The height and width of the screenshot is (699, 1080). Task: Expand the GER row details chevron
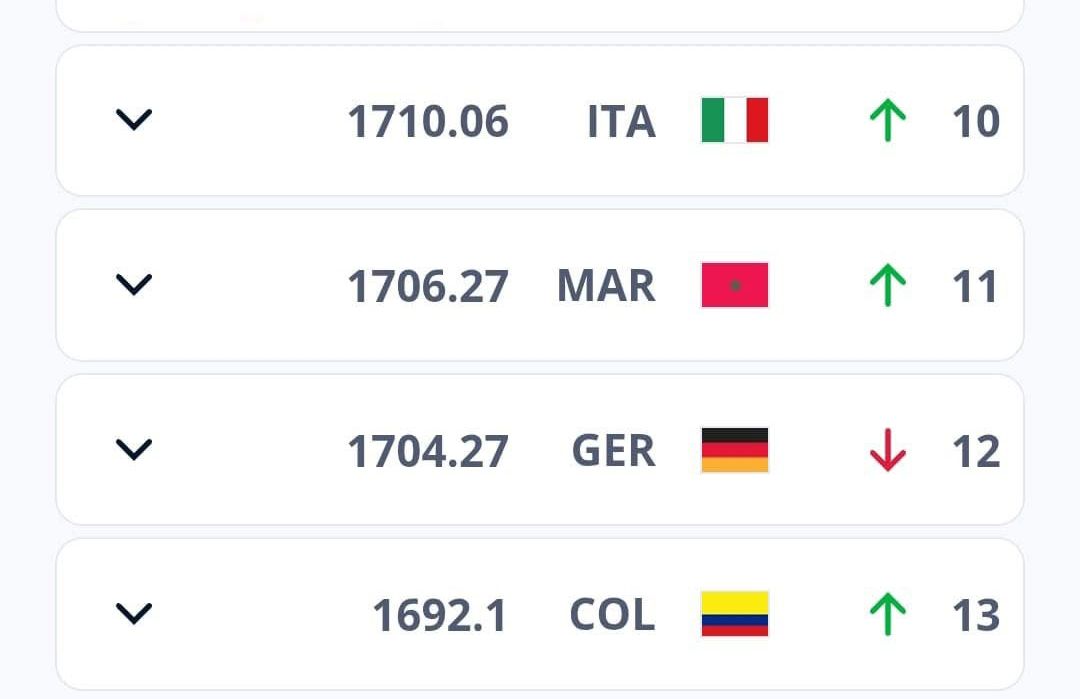[x=134, y=450]
